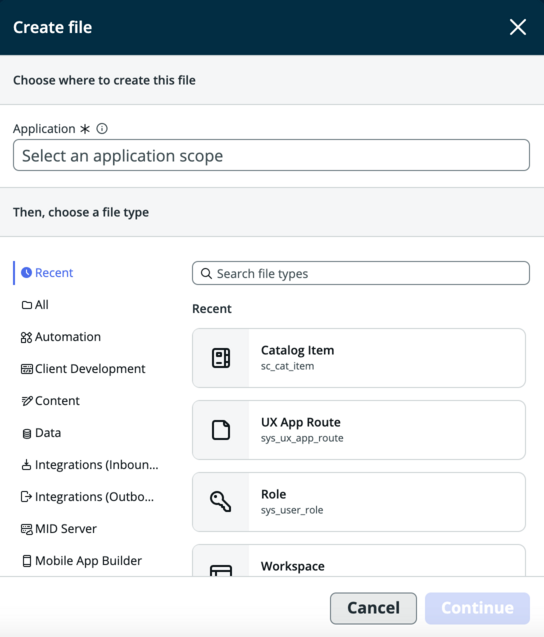Choose the Role file type card
Viewport: 544px width, 637px height.
point(359,502)
